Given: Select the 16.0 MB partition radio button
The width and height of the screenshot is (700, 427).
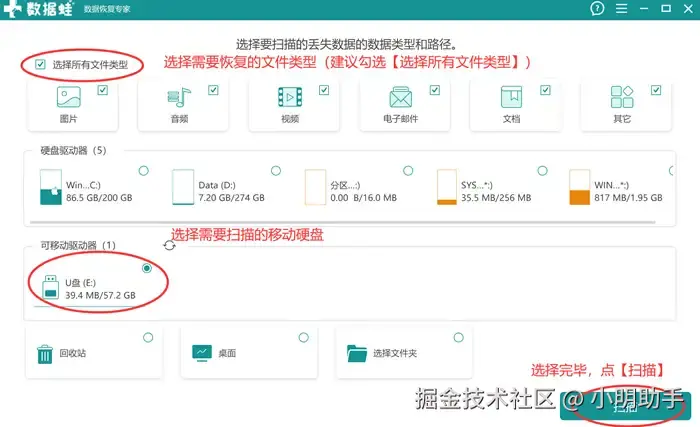Looking at the screenshot, I should tap(408, 171).
